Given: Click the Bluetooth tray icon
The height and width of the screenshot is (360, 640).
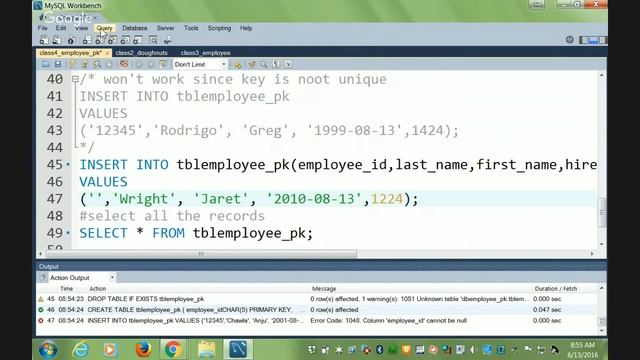Looking at the screenshot, I should pyautogui.click(x=379, y=349).
